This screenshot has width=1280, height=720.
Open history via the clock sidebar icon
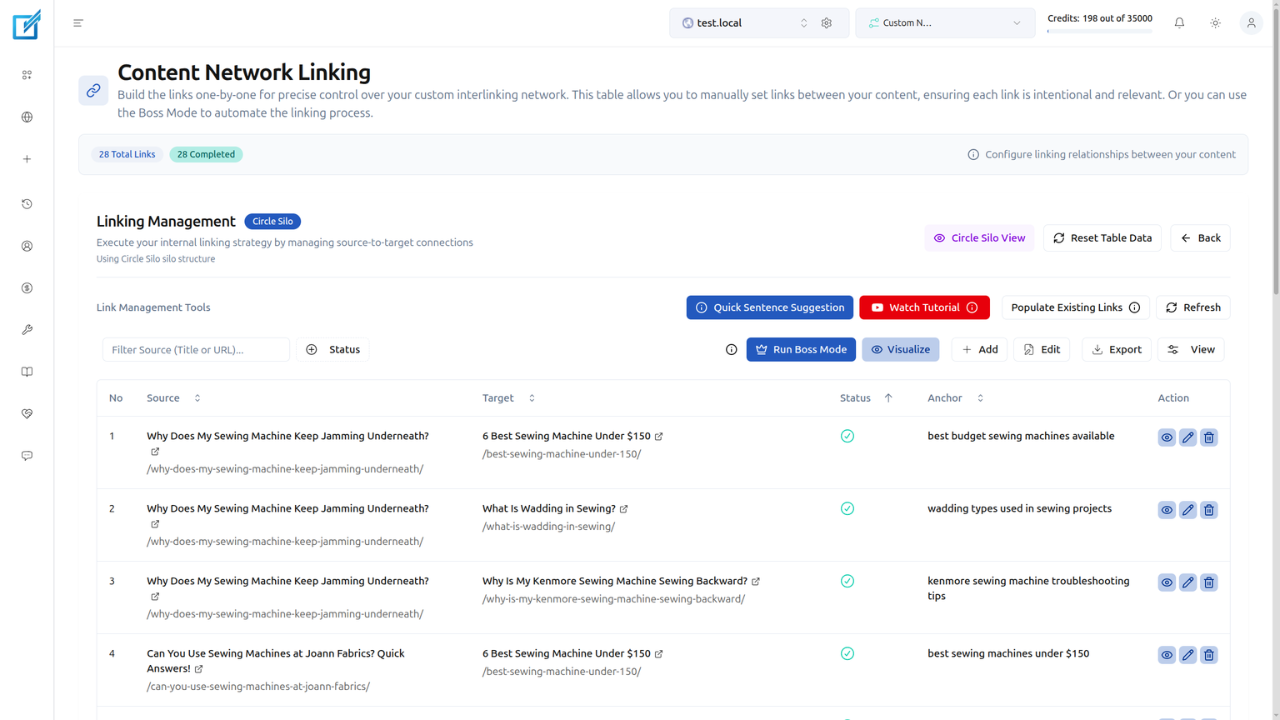[26, 203]
